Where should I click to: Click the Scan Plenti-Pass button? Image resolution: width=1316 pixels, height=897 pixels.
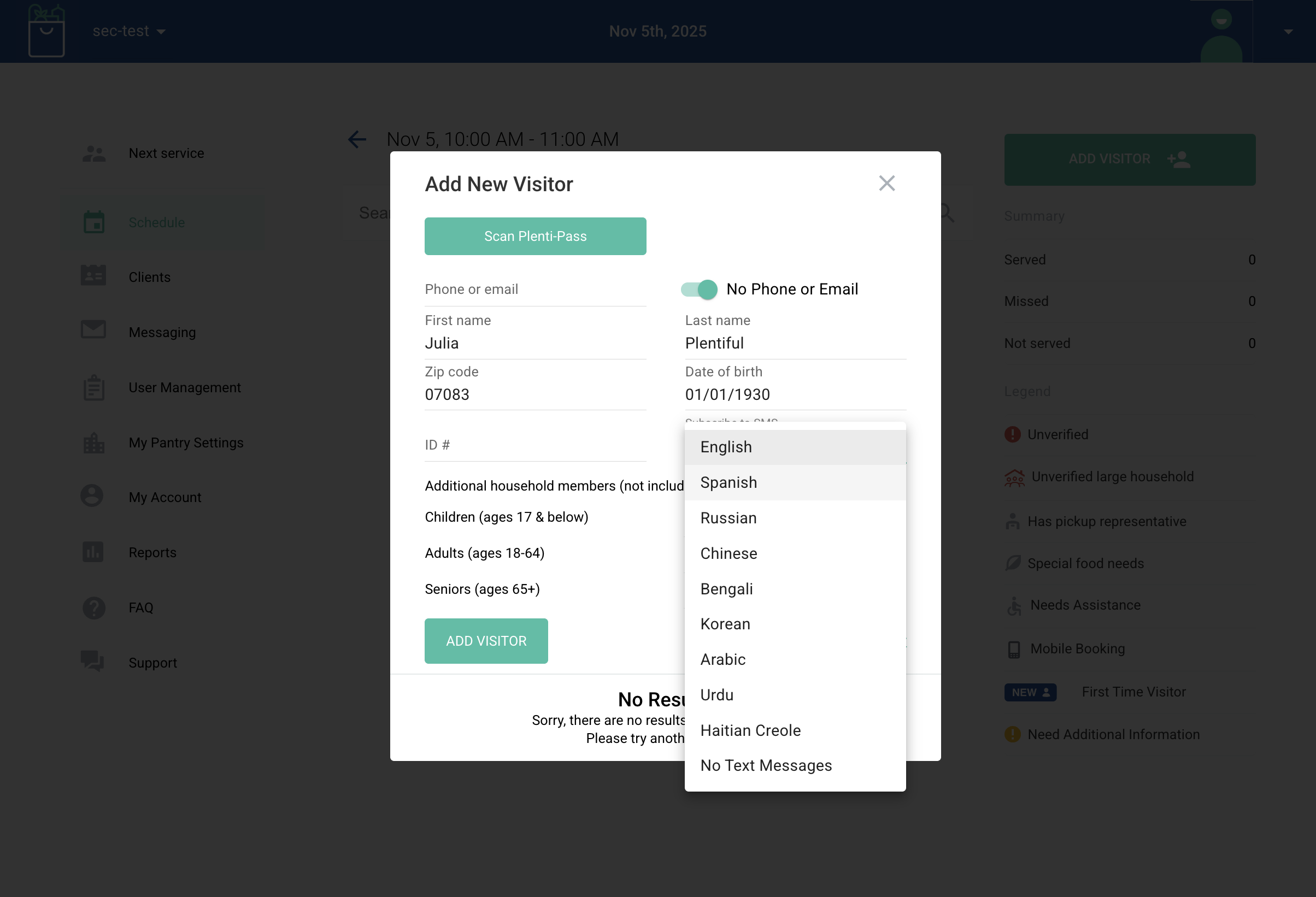[x=535, y=237]
